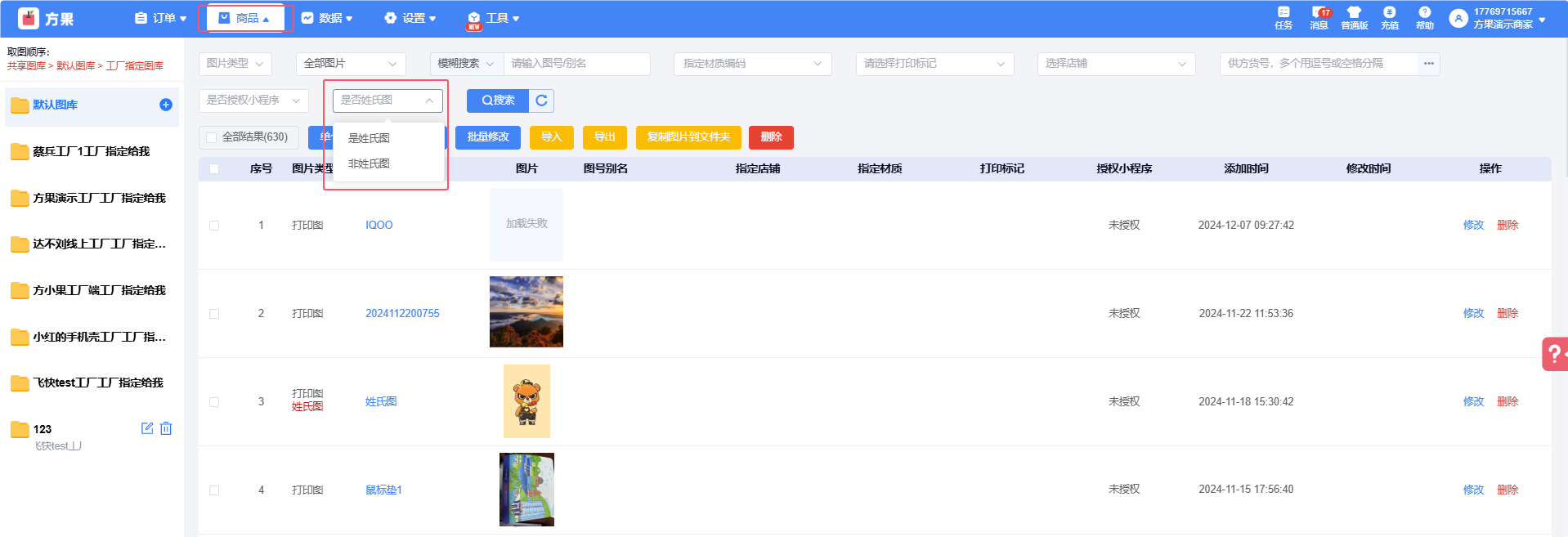1568x537 pixels.
Task: Click the 请输入图号/别名 input field
Action: 576,64
